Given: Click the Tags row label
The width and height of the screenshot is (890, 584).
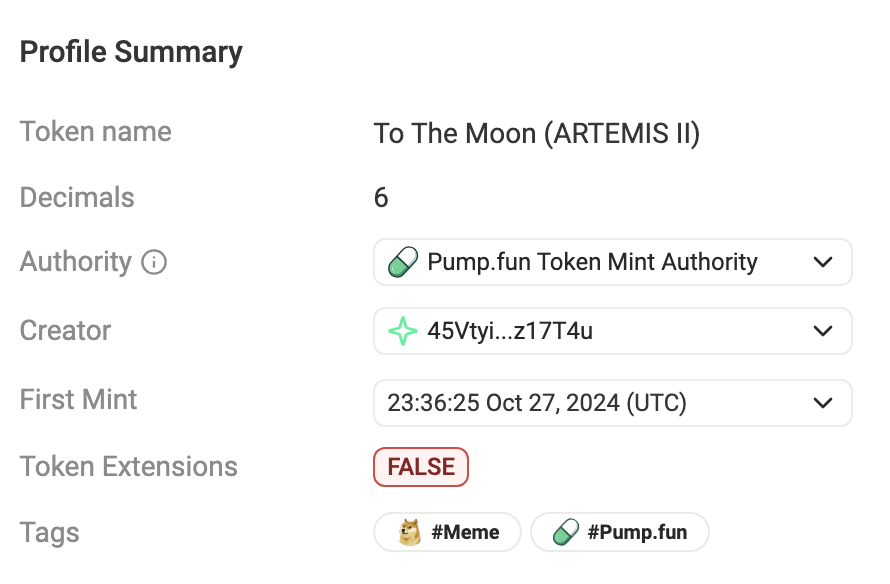Looking at the screenshot, I should pyautogui.click(x=50, y=533).
